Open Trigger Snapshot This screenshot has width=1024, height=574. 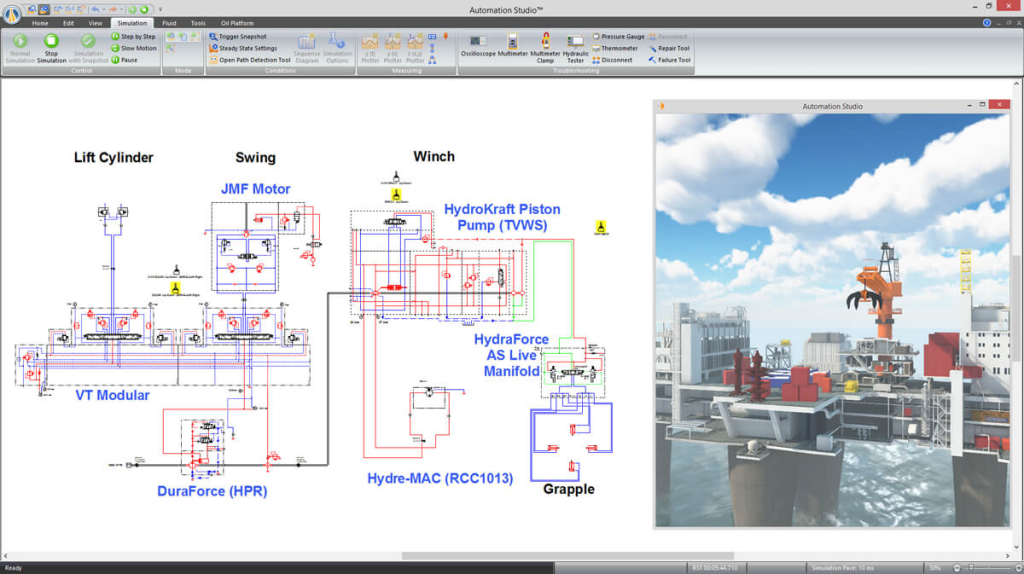coord(238,37)
